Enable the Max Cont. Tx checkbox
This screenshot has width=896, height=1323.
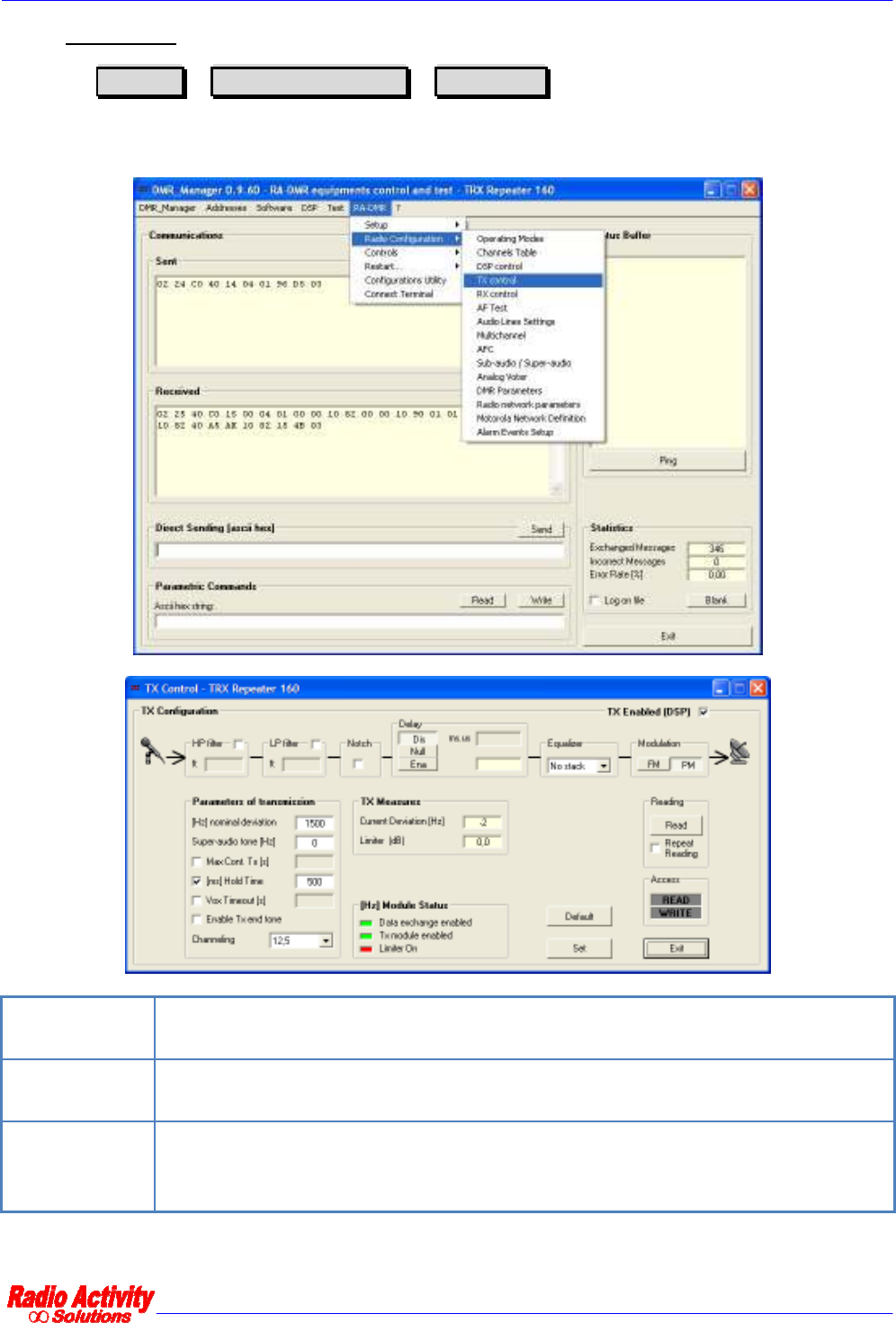pos(197,861)
